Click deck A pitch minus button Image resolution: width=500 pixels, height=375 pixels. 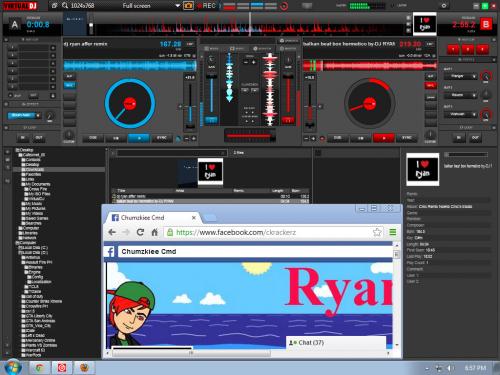(x=187, y=138)
